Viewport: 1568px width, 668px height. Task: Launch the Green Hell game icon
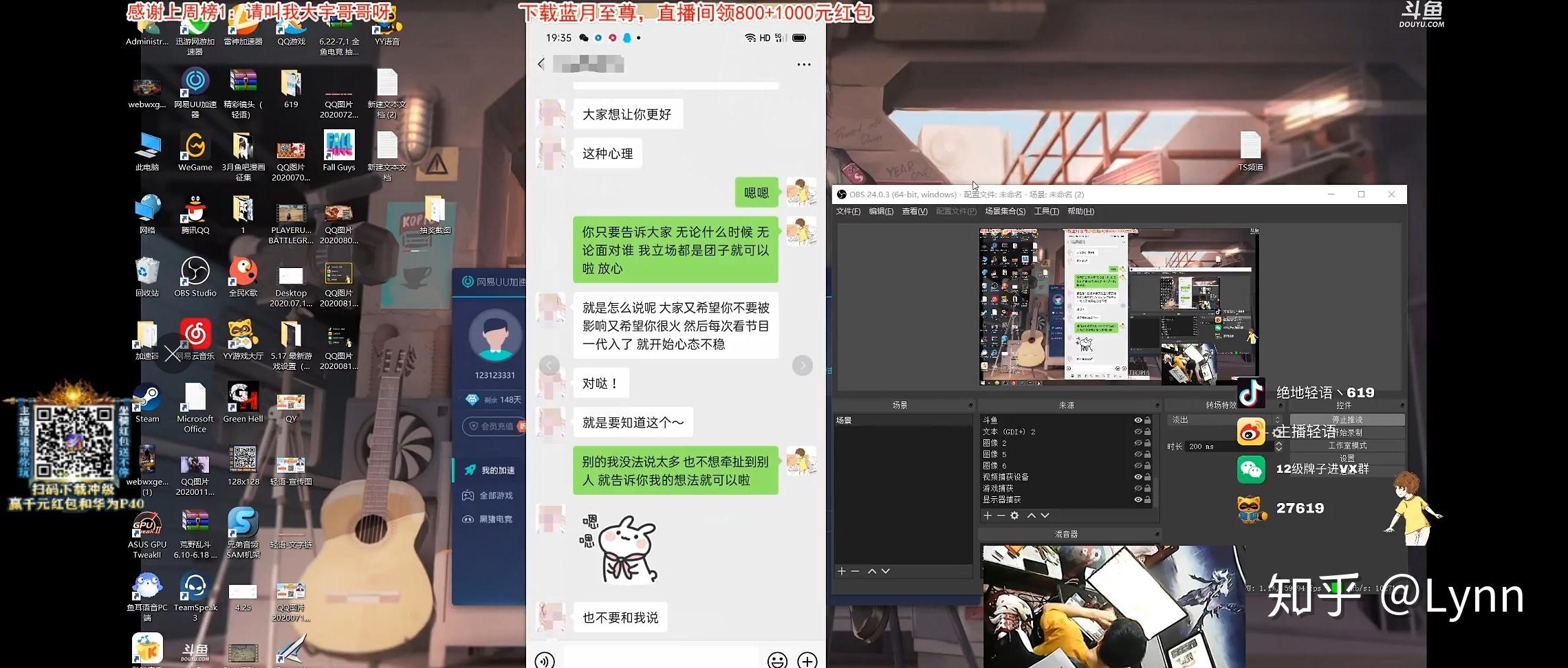click(x=243, y=403)
